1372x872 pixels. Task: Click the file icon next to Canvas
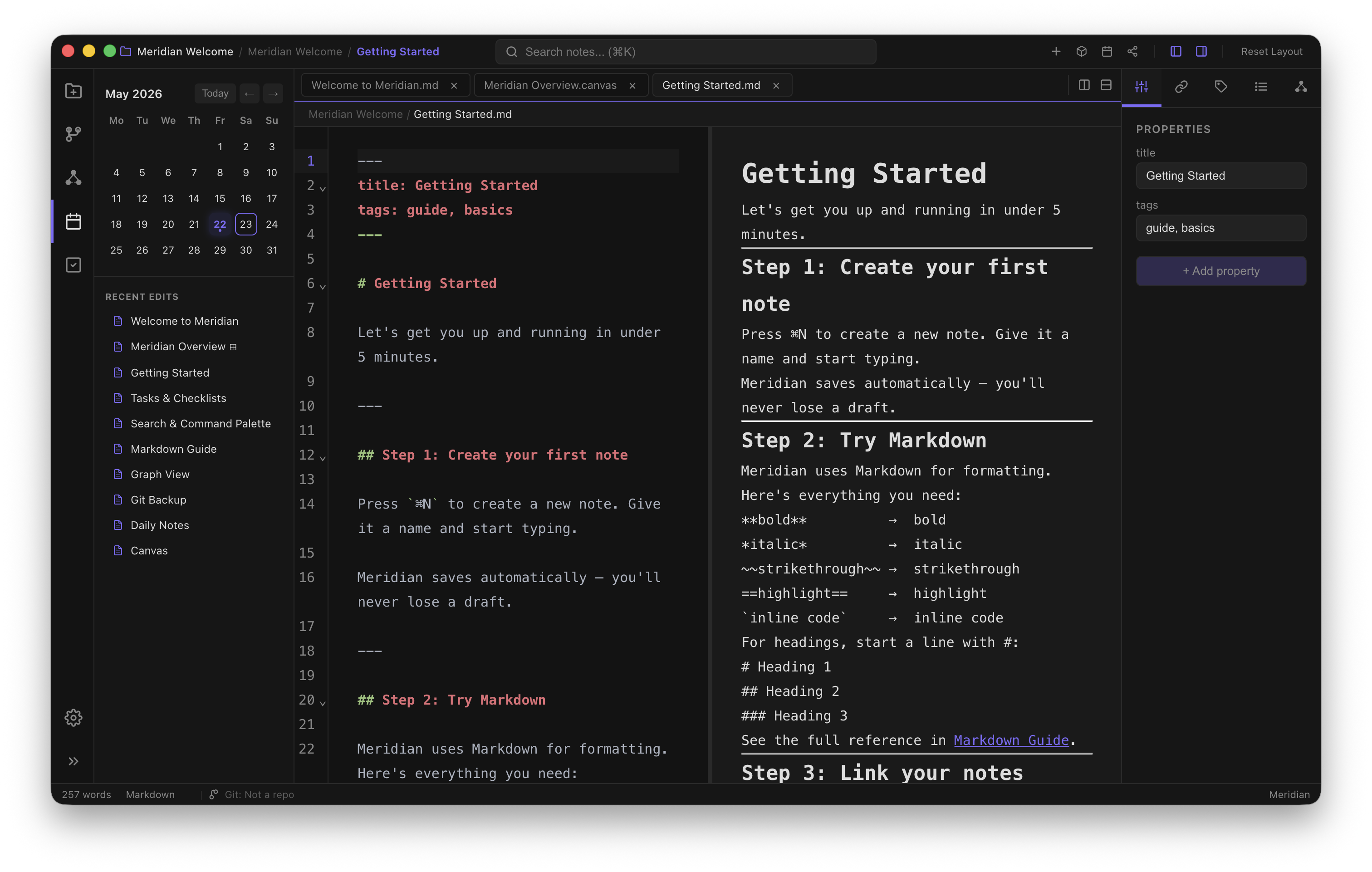(x=118, y=550)
